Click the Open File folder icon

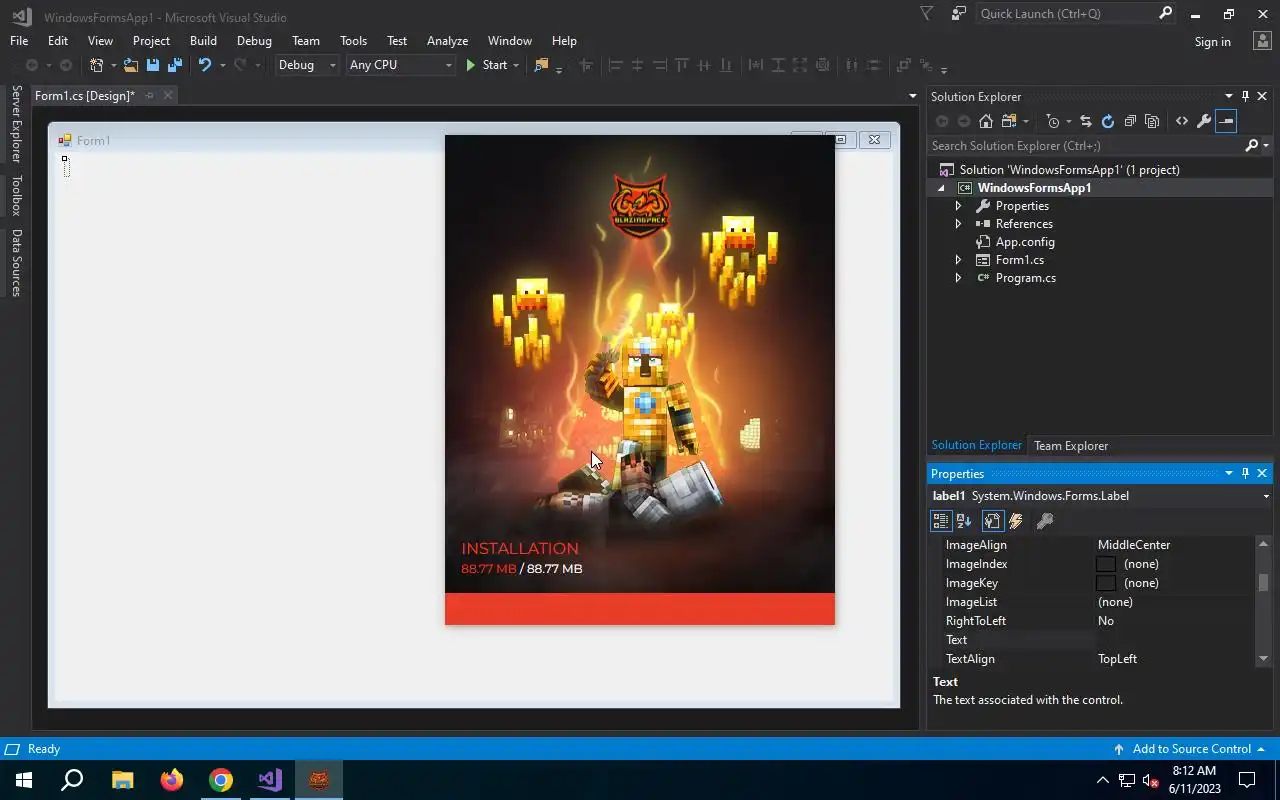click(x=131, y=65)
